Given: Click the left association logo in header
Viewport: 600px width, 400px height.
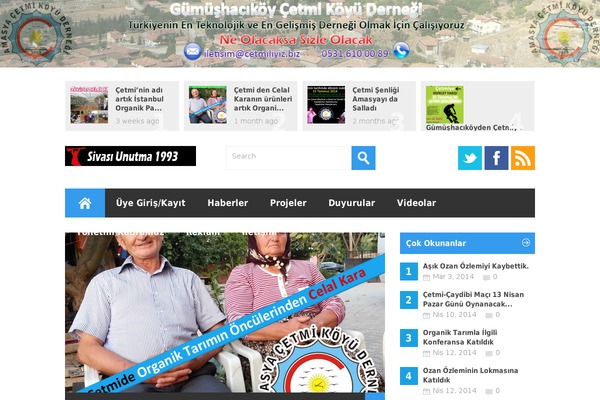Looking at the screenshot, I should pyautogui.click(x=36, y=33).
